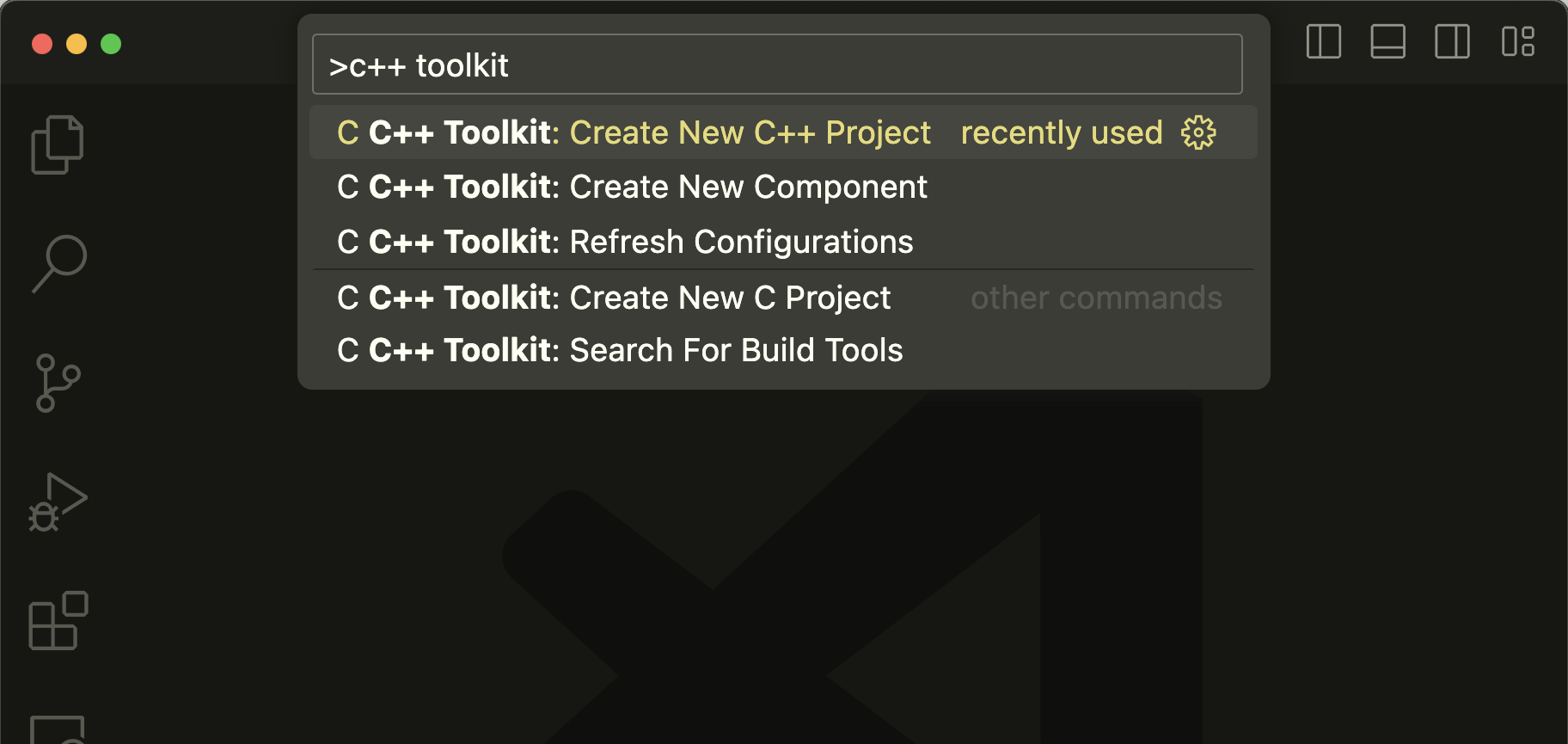Screen dimensions: 1568x744
Task: Click the C++ Toolkit icon beside Refresh Configurations
Action: 347,242
